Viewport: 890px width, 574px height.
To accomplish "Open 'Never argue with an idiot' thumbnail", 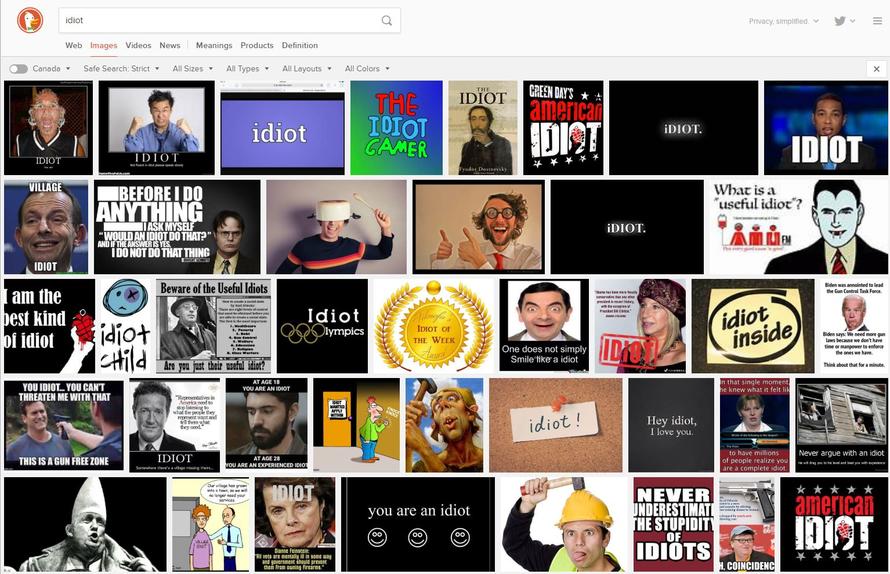I will click(x=841, y=425).
